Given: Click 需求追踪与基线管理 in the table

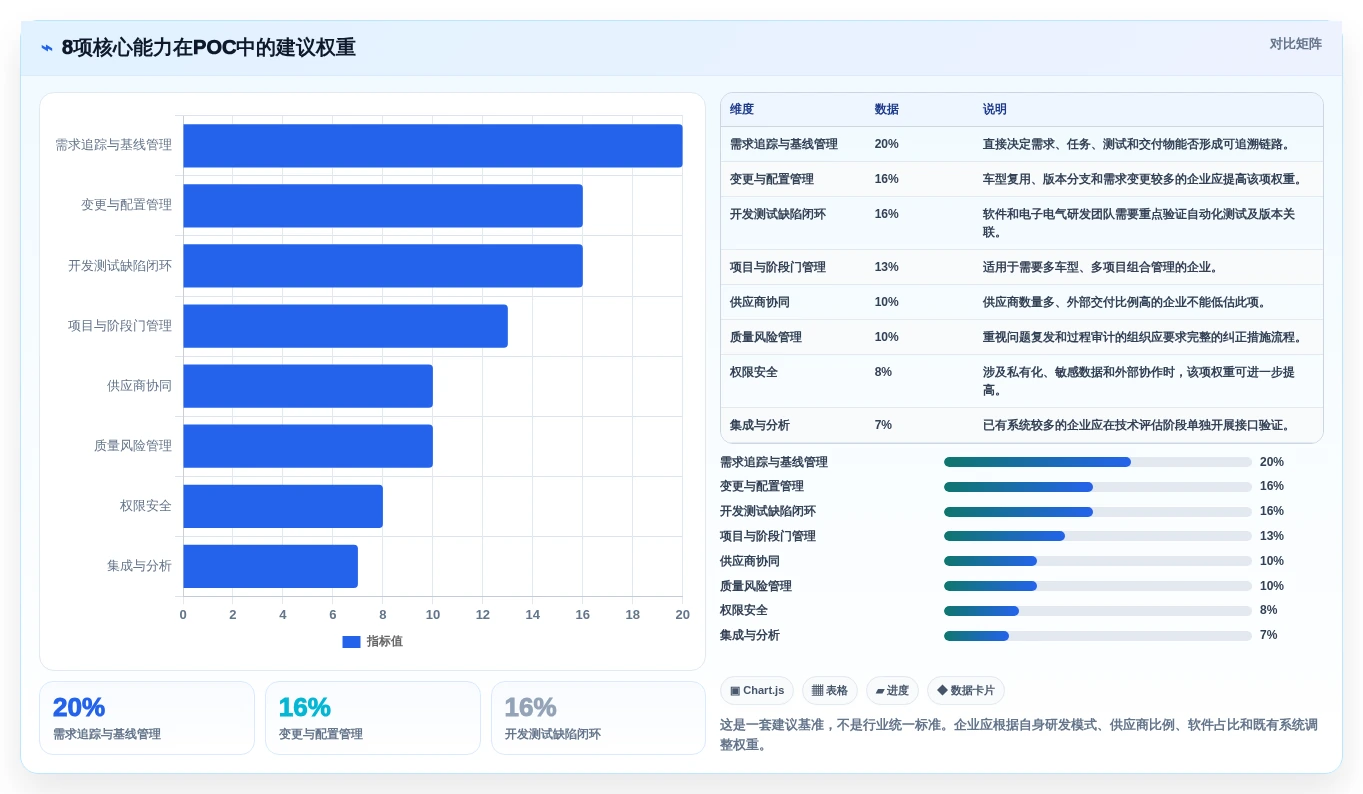Looking at the screenshot, I should tap(784, 144).
